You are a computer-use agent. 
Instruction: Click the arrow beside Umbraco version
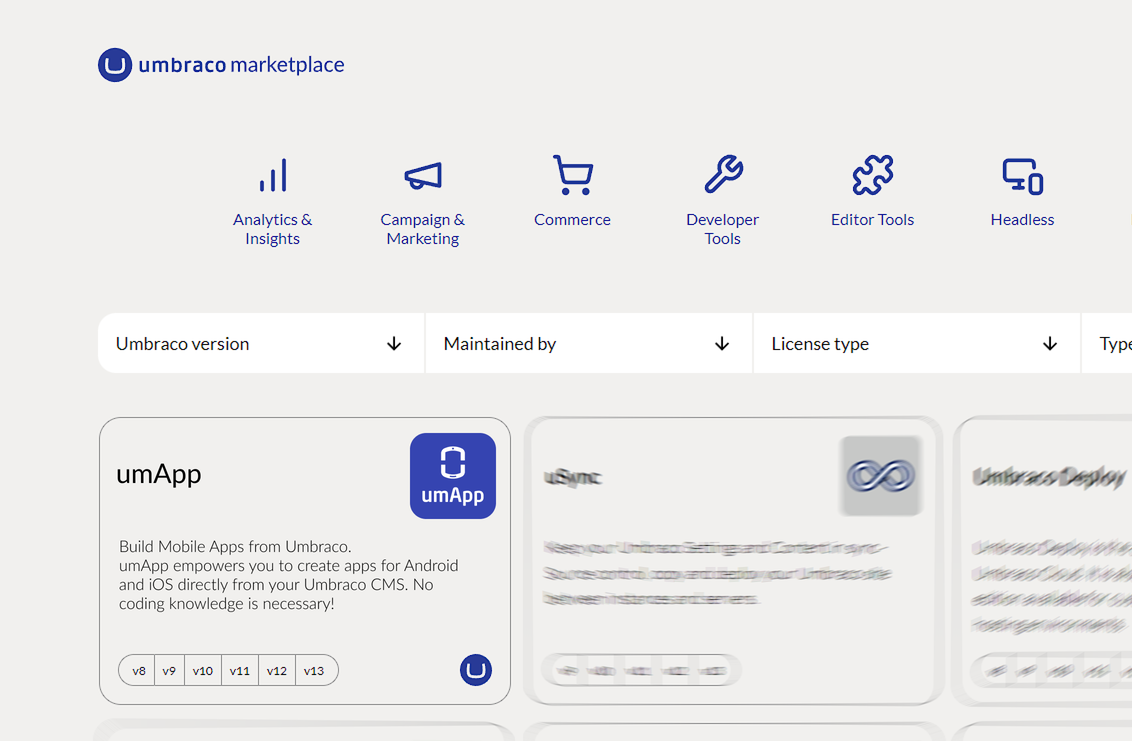pyautogui.click(x=394, y=344)
